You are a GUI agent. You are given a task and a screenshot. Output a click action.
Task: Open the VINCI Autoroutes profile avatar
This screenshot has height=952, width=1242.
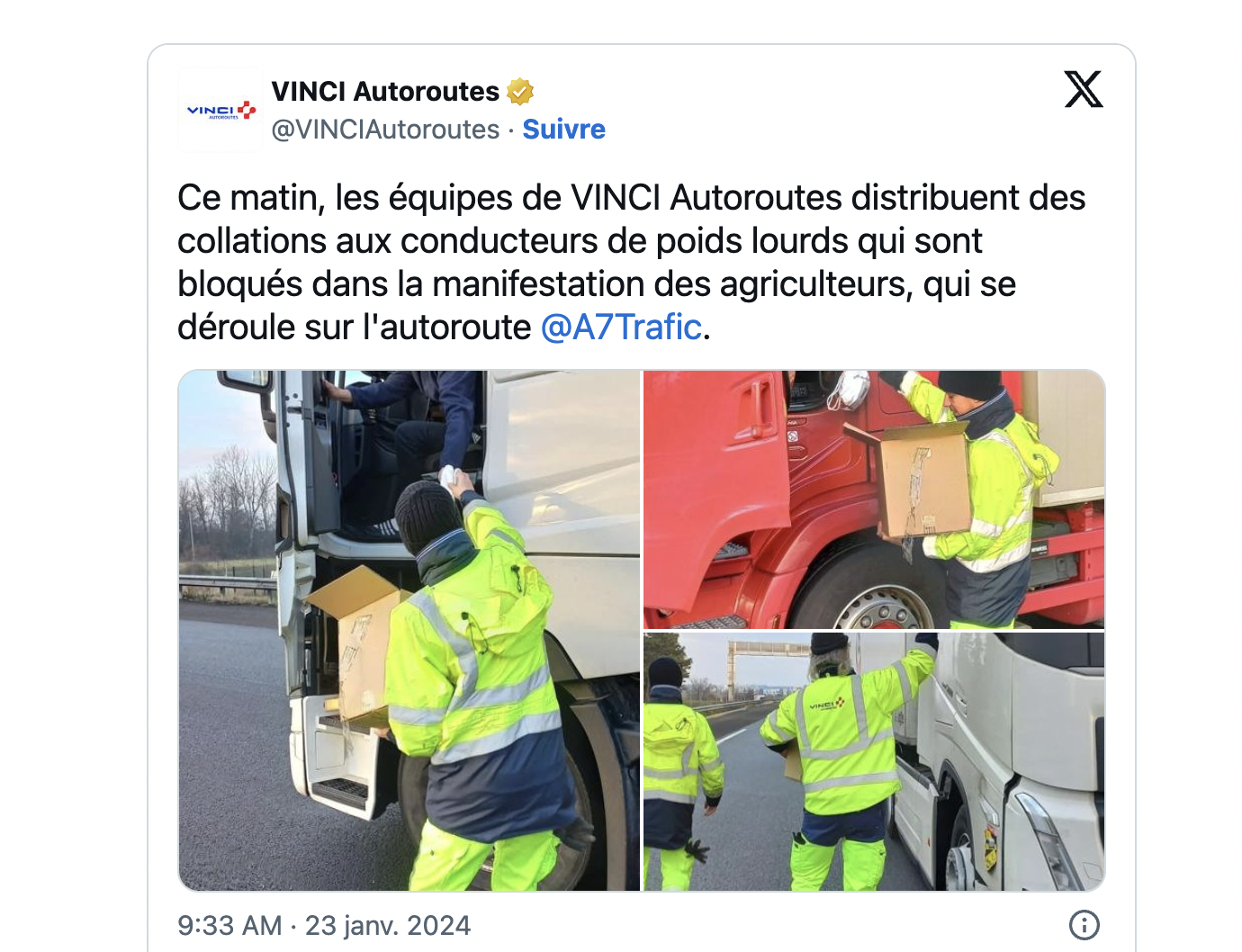point(220,111)
